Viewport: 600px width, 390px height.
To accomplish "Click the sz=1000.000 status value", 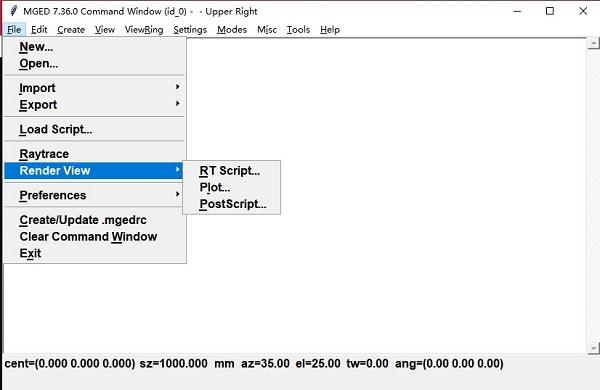I will click(x=173, y=363).
